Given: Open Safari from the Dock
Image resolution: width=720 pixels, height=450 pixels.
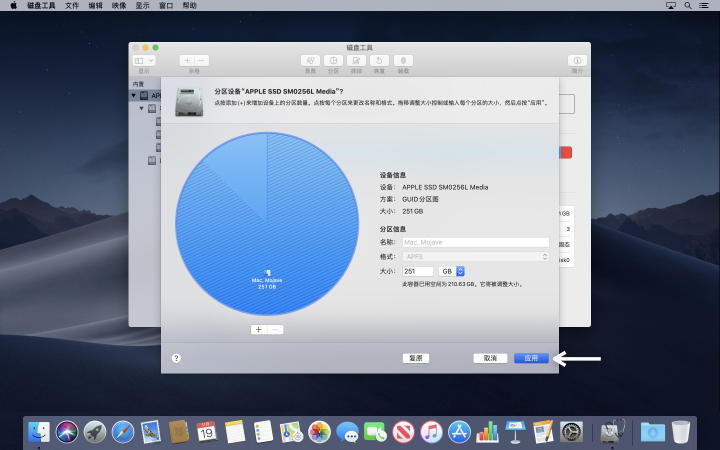Looking at the screenshot, I should coord(123,432).
